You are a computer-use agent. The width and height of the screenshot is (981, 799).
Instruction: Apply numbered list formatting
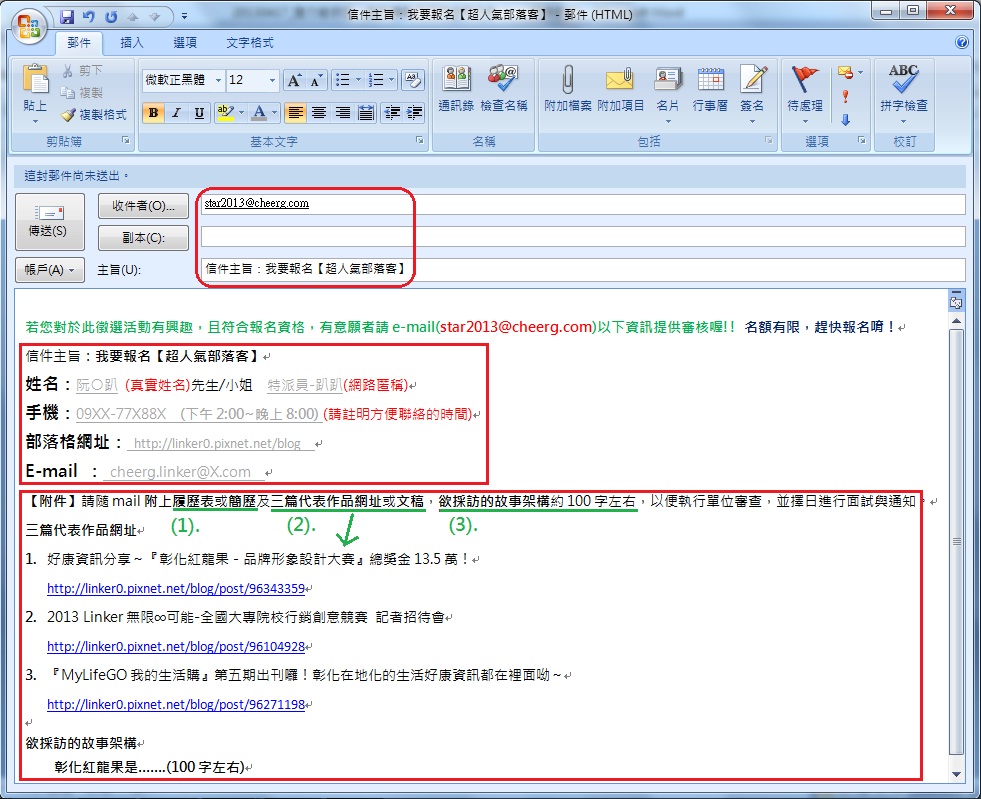[x=376, y=80]
